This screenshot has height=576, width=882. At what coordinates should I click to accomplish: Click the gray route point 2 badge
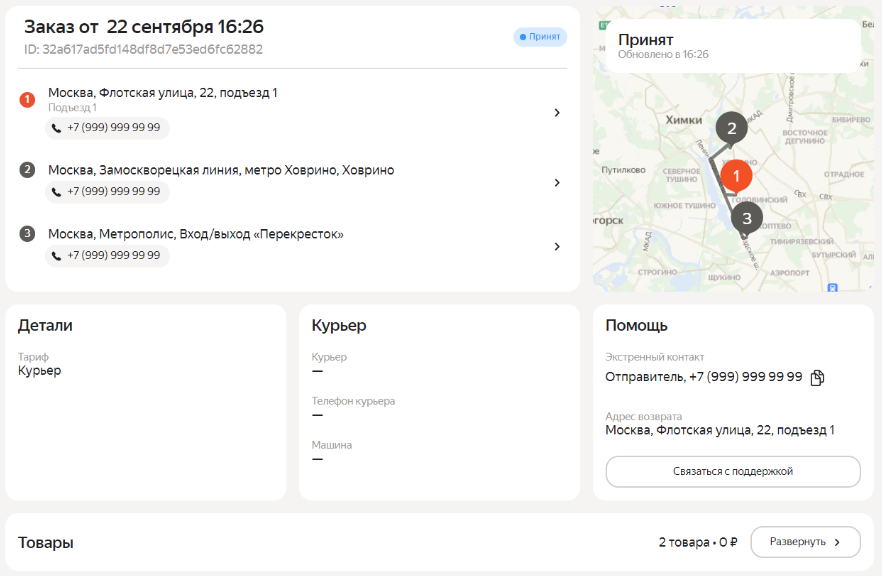click(27, 170)
